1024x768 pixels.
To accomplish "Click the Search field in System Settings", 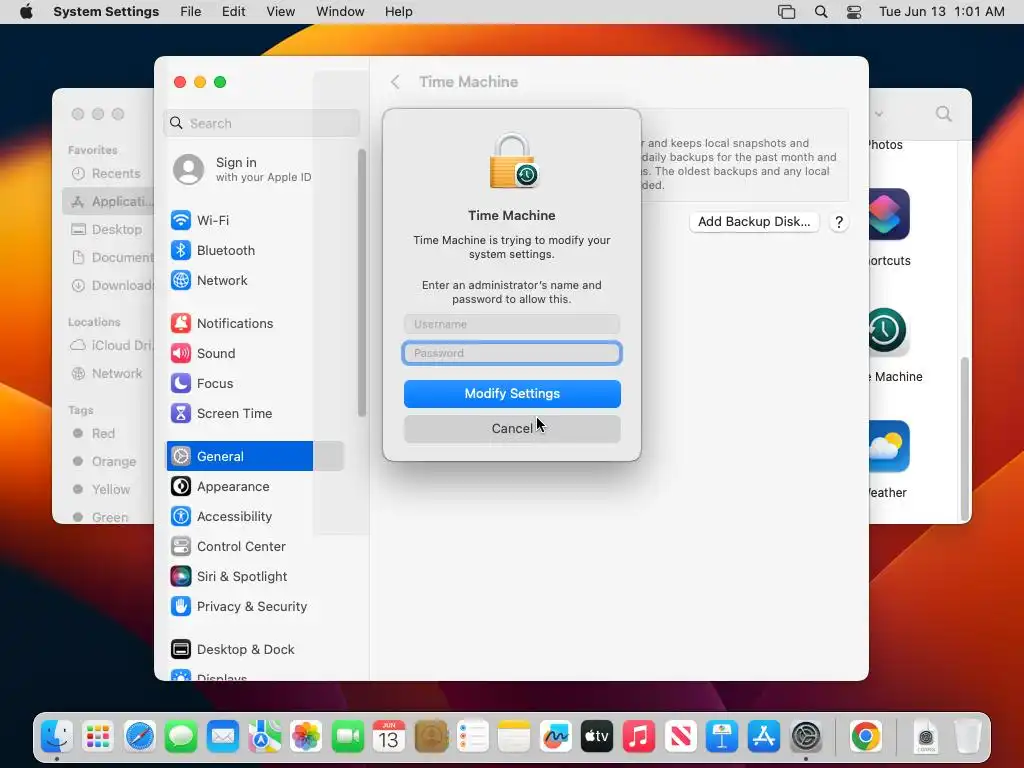I will pyautogui.click(x=261, y=123).
